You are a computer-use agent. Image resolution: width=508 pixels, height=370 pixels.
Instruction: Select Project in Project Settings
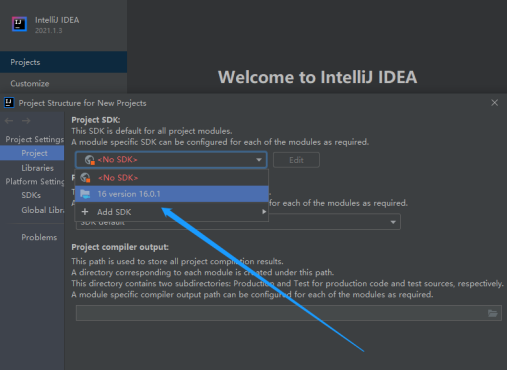coord(32,153)
